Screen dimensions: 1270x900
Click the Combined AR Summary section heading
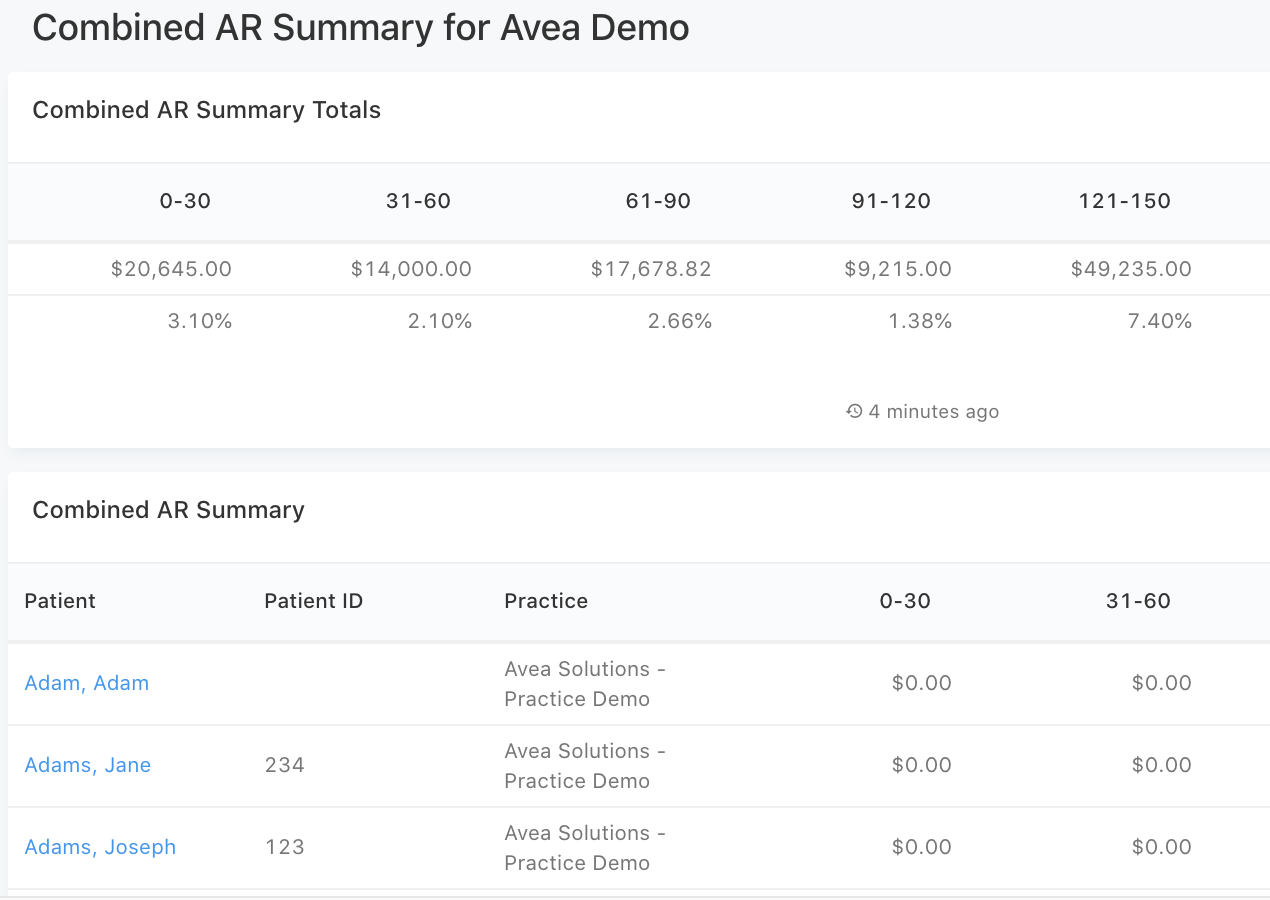coord(168,510)
